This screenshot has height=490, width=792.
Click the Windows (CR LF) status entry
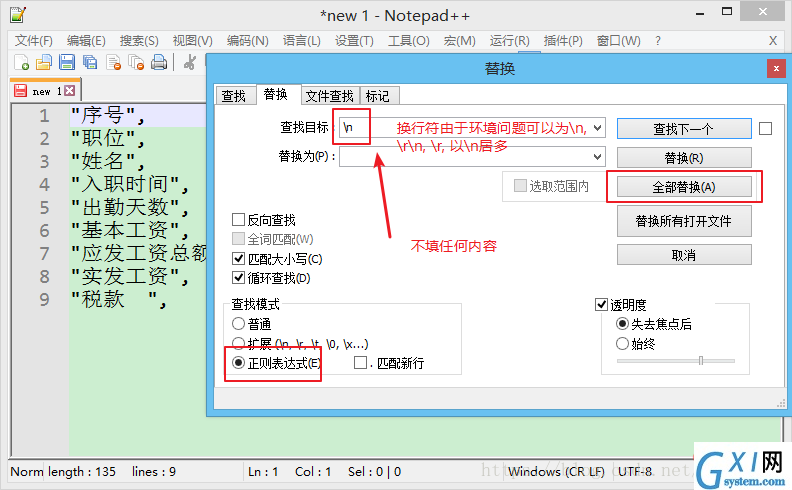(556, 472)
